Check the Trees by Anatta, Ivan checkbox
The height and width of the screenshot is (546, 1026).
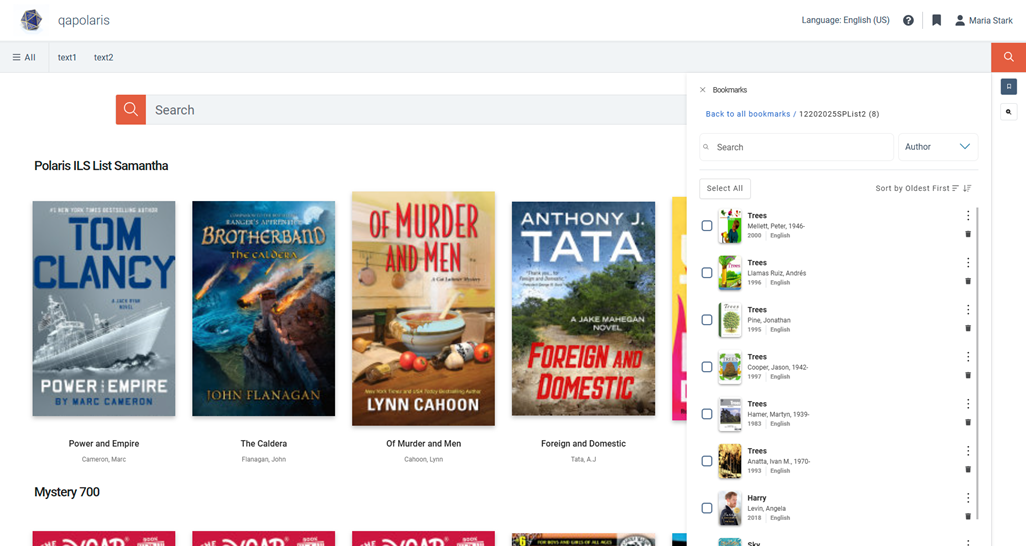pos(707,462)
